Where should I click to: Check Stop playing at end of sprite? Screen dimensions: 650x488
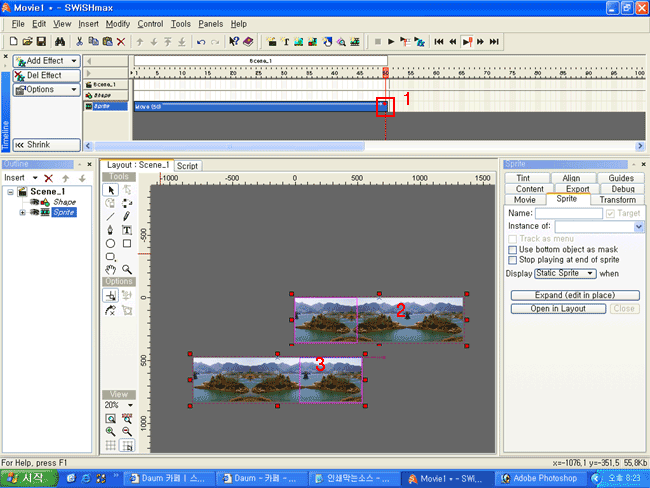tap(513, 260)
